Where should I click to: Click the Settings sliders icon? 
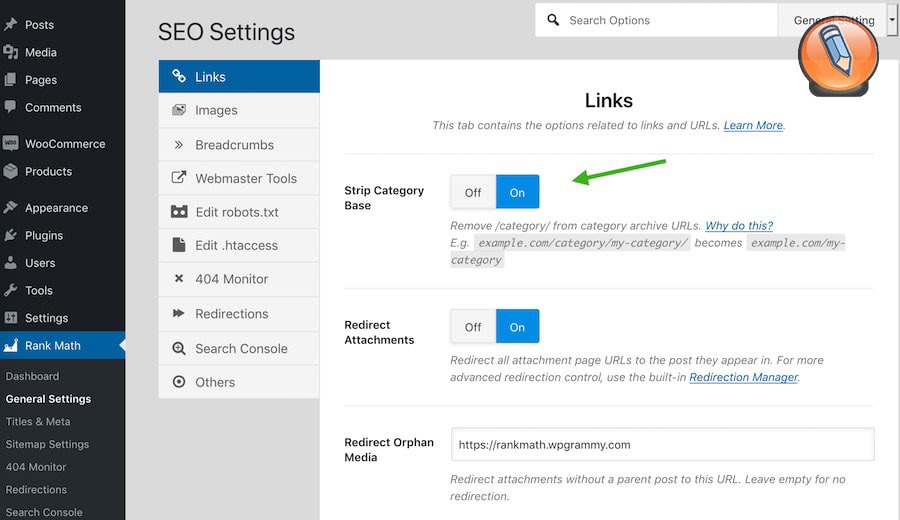coord(10,317)
